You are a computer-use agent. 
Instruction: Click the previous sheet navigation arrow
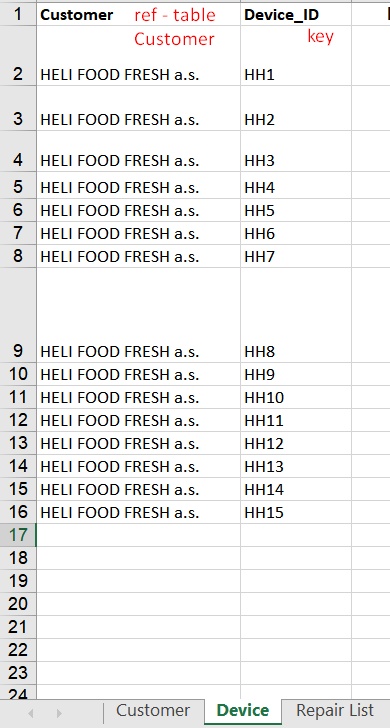pos(31,713)
